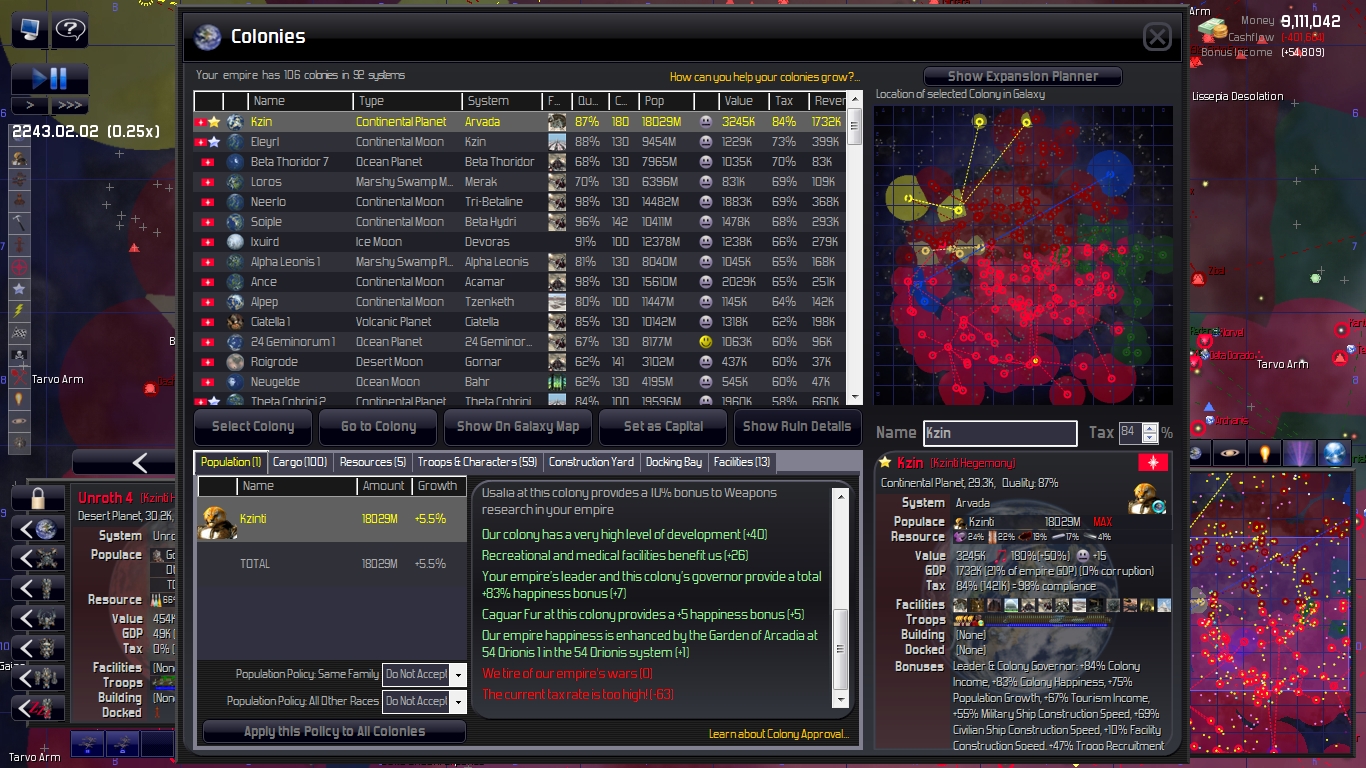The image size is (1366, 768).
Task: Increase the Tax value with the up stepper
Action: tap(1150, 428)
